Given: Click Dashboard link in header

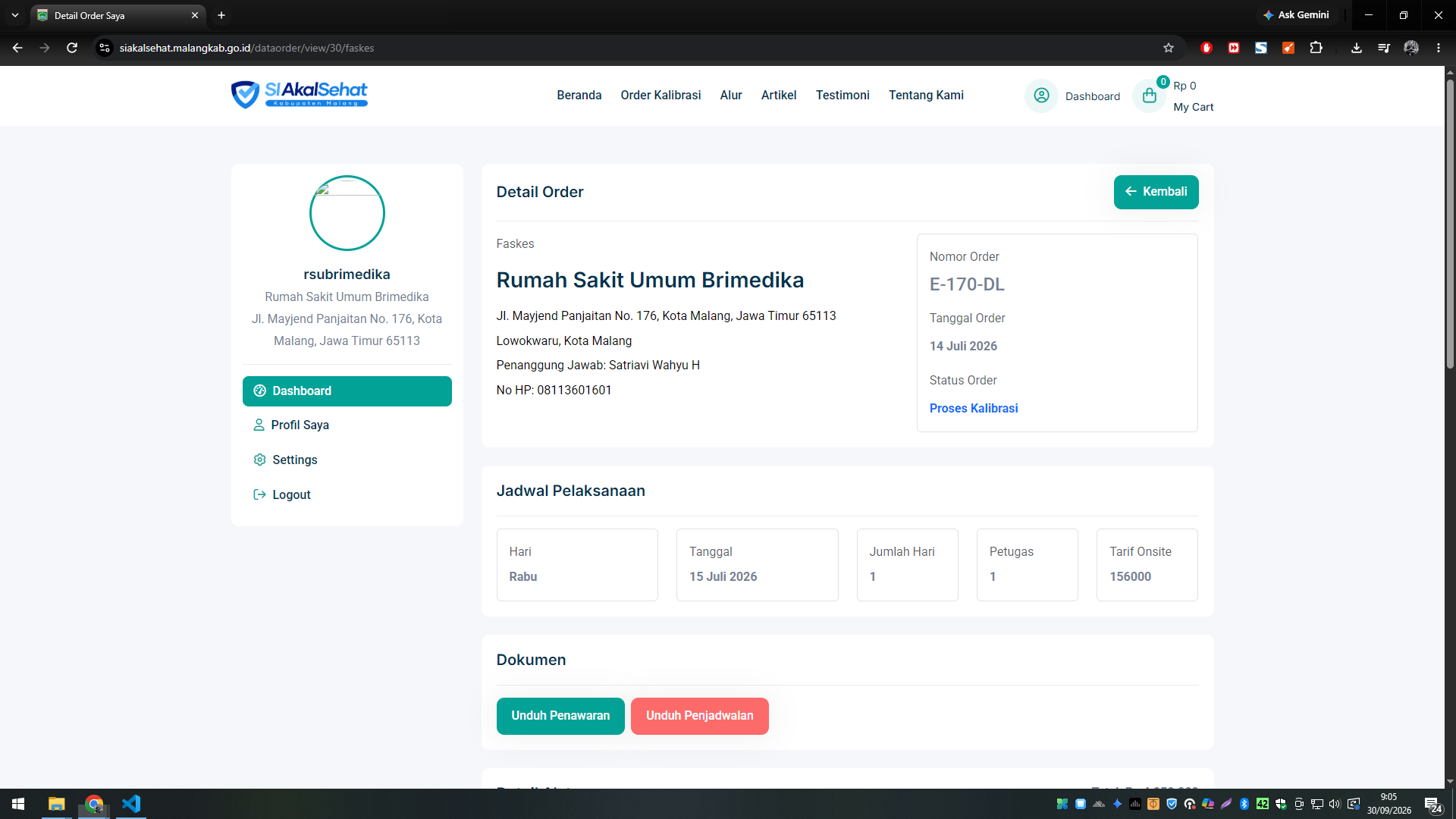Looking at the screenshot, I should pos(1092,96).
